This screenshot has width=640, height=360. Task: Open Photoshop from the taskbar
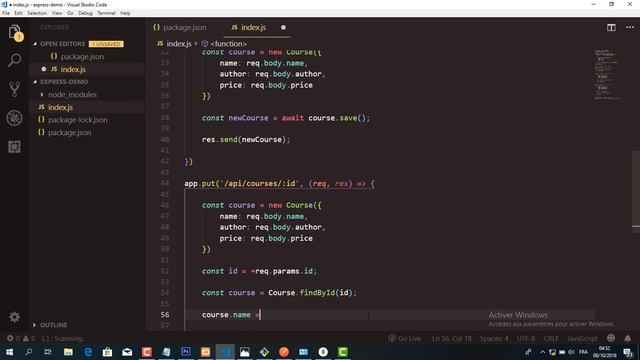point(186,352)
